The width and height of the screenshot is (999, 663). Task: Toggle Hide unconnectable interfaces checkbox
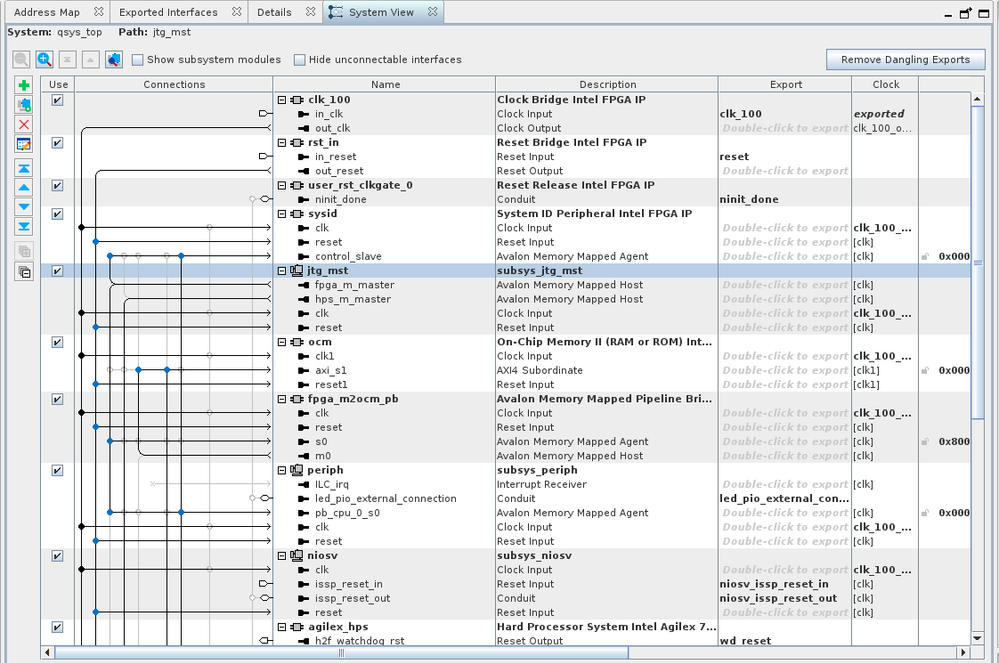[299, 60]
